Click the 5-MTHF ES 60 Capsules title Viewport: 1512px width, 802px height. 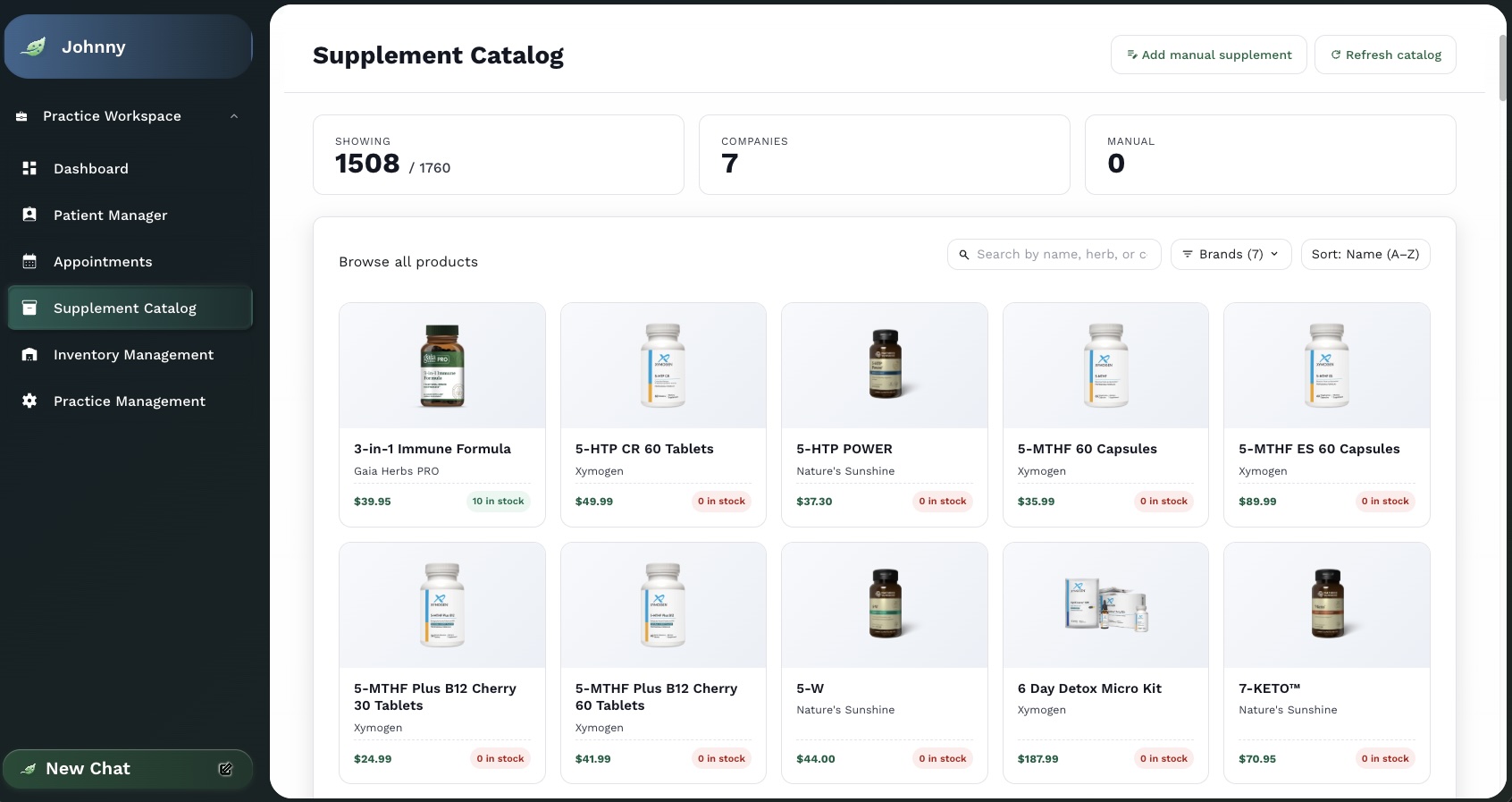click(1319, 449)
